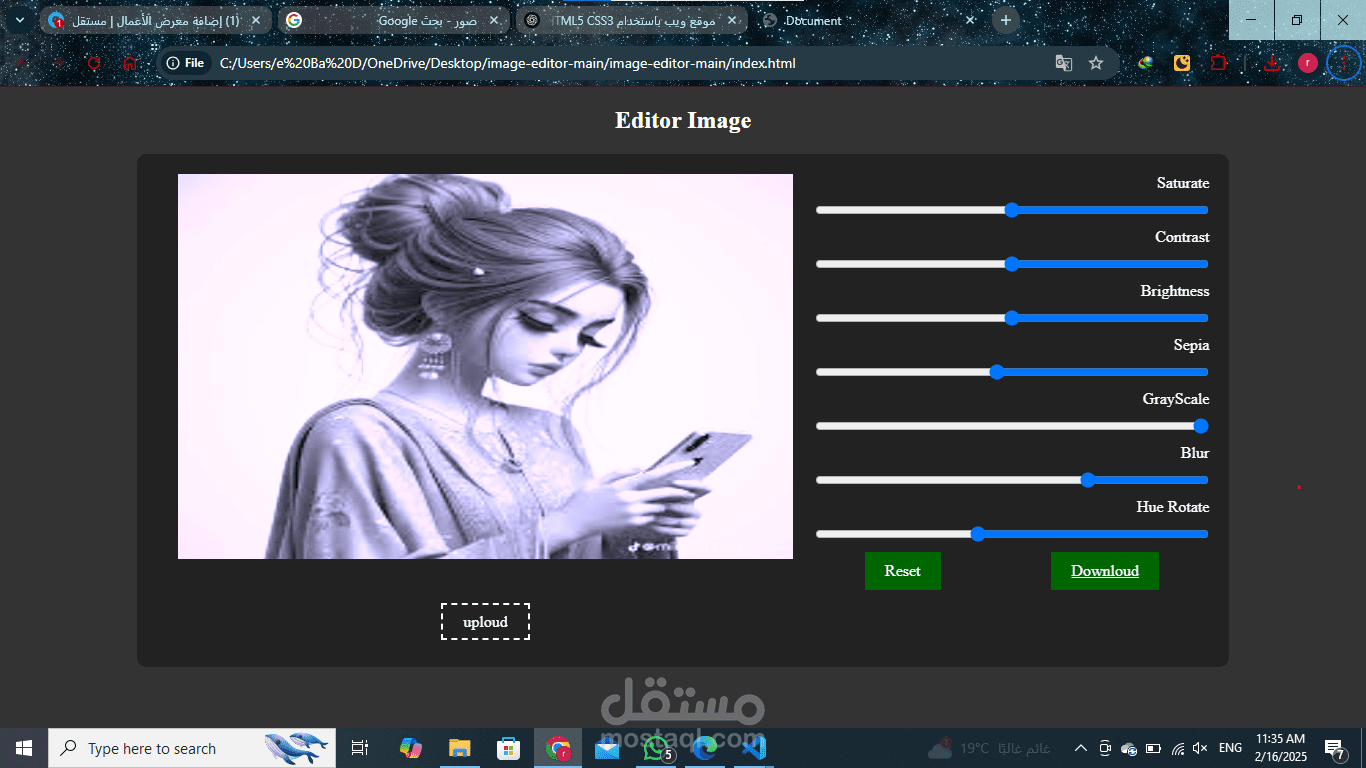Open Task View on the taskbar

tap(360, 748)
